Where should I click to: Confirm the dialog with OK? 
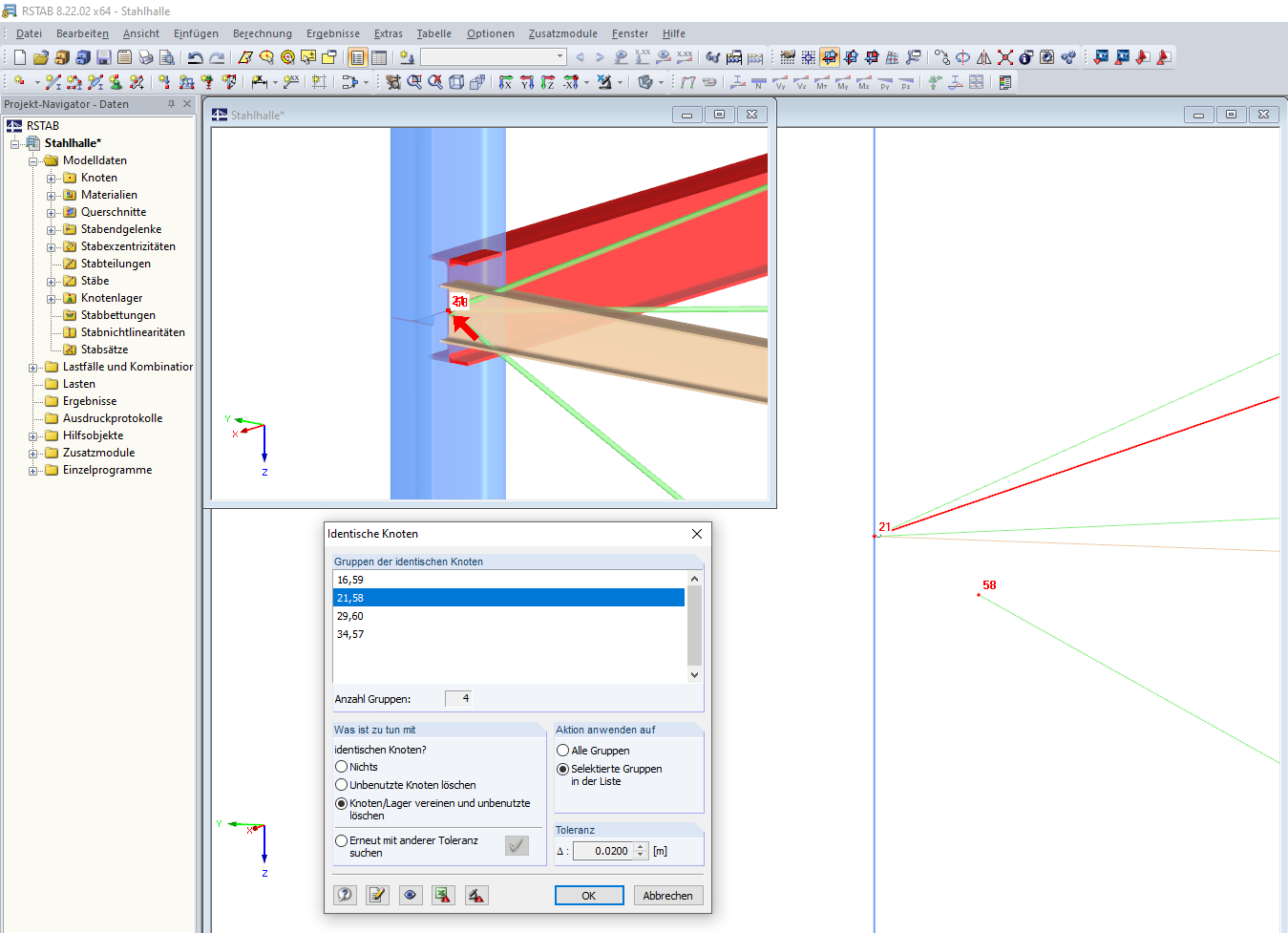click(x=589, y=895)
